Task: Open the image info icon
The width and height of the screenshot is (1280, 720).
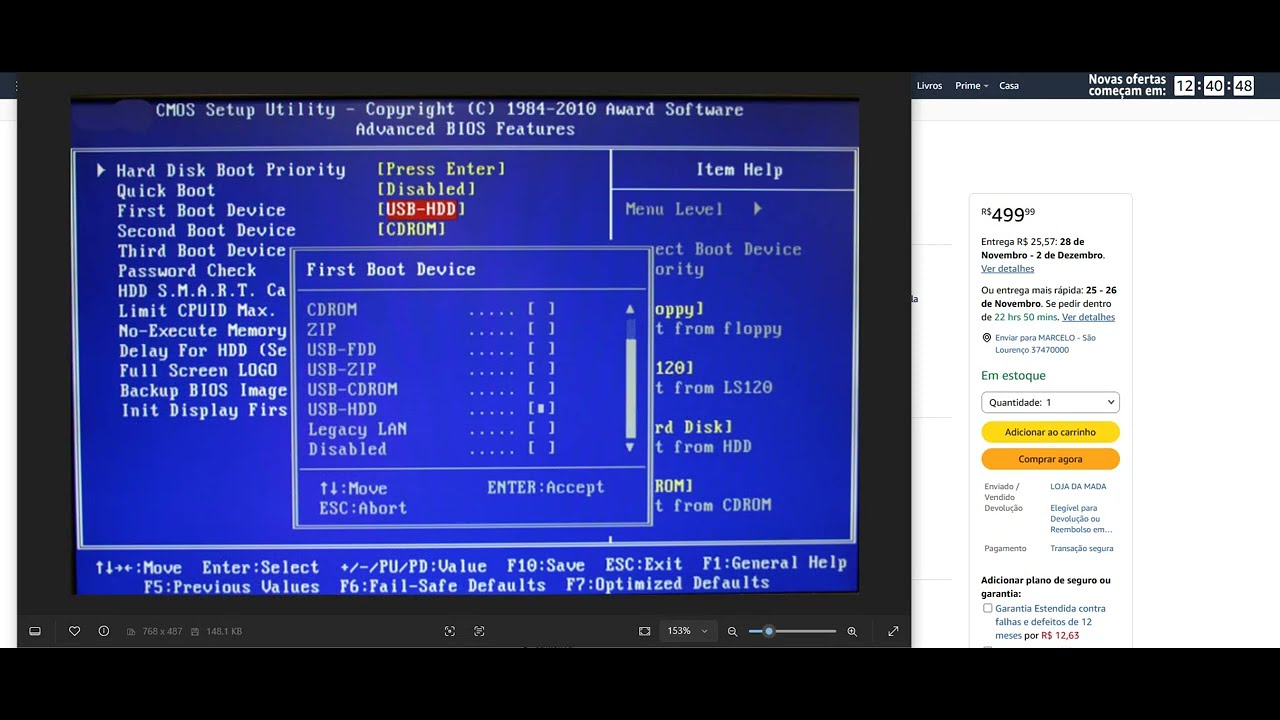Action: click(104, 631)
